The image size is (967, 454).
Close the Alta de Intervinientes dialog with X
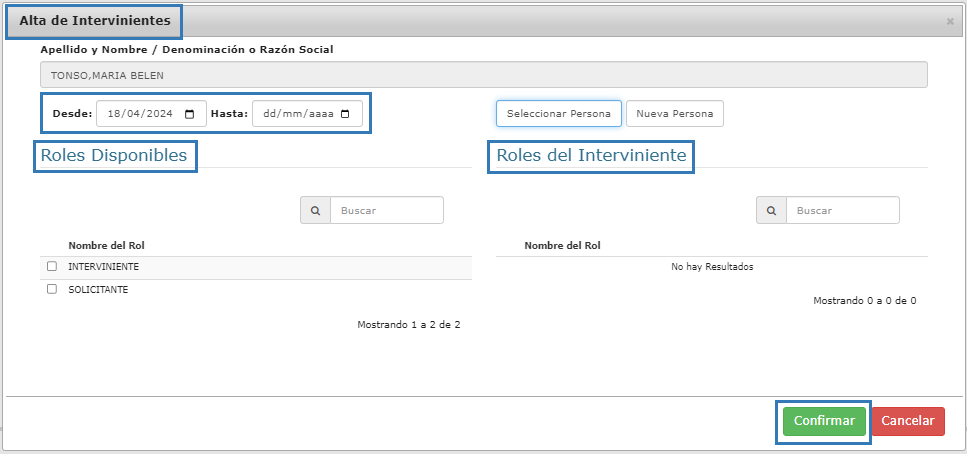[950, 21]
